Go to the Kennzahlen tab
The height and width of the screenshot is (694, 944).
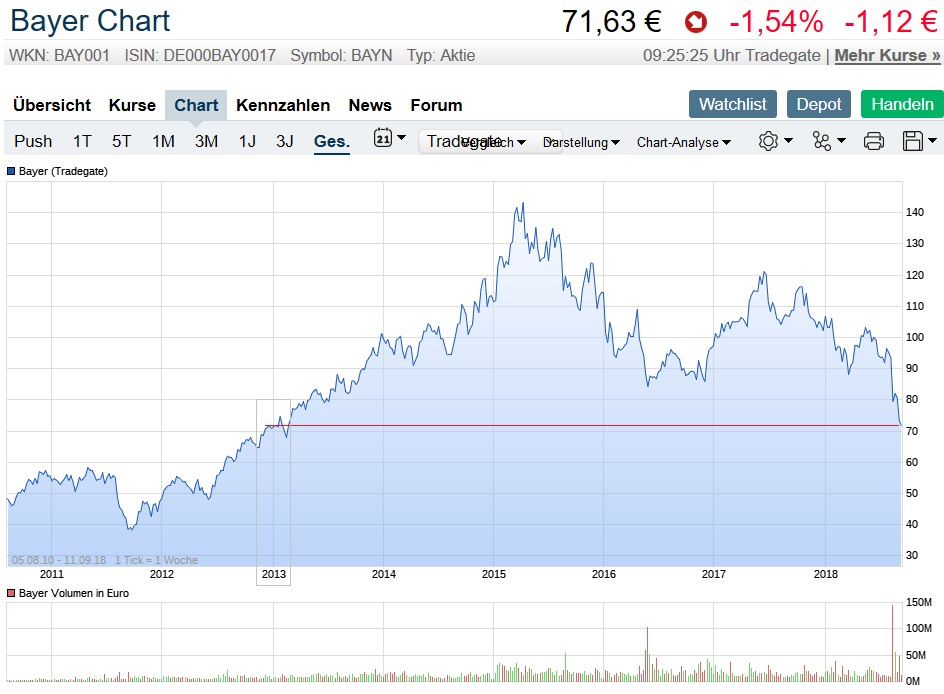(283, 105)
